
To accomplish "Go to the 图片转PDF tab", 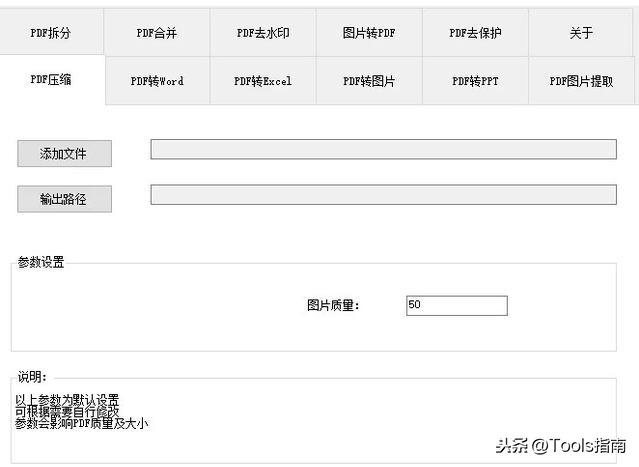I will coord(369,33).
